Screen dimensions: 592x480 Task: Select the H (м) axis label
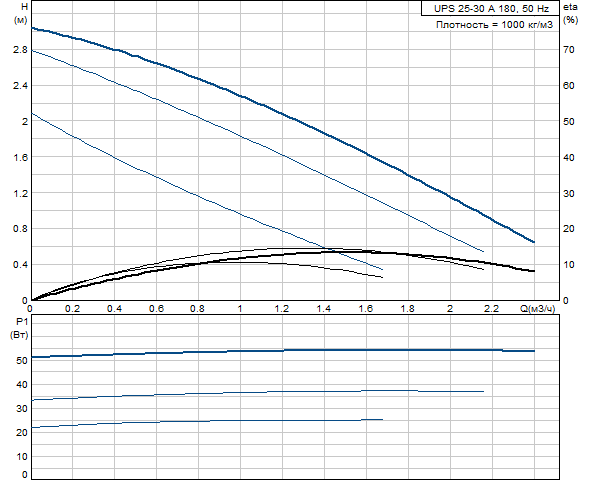click(21, 13)
